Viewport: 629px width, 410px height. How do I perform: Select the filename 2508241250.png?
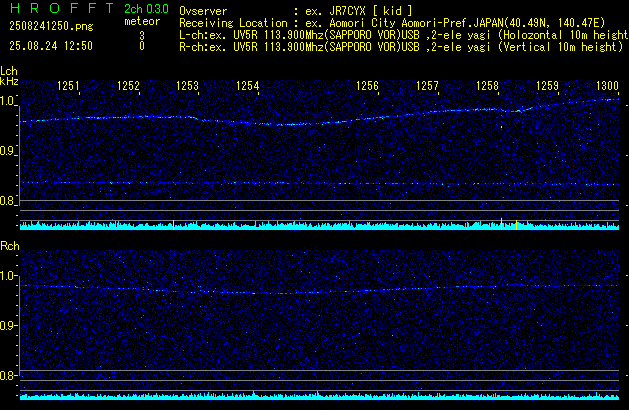click(x=51, y=26)
